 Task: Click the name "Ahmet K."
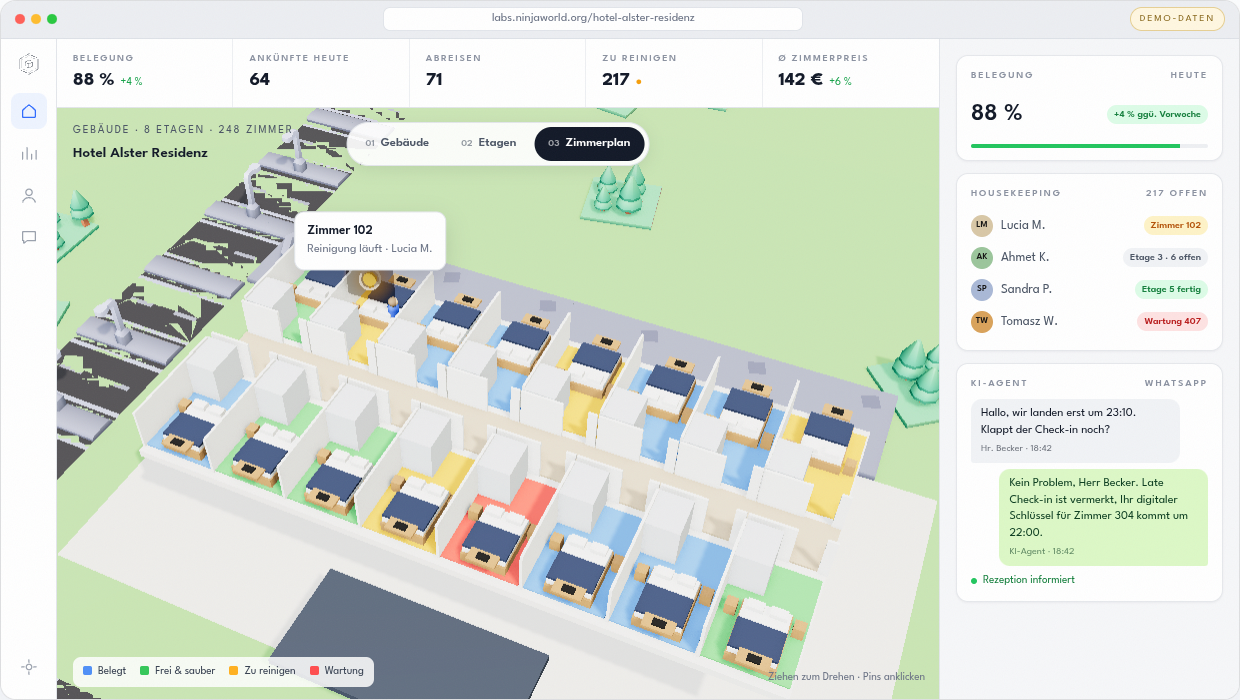click(1025, 257)
